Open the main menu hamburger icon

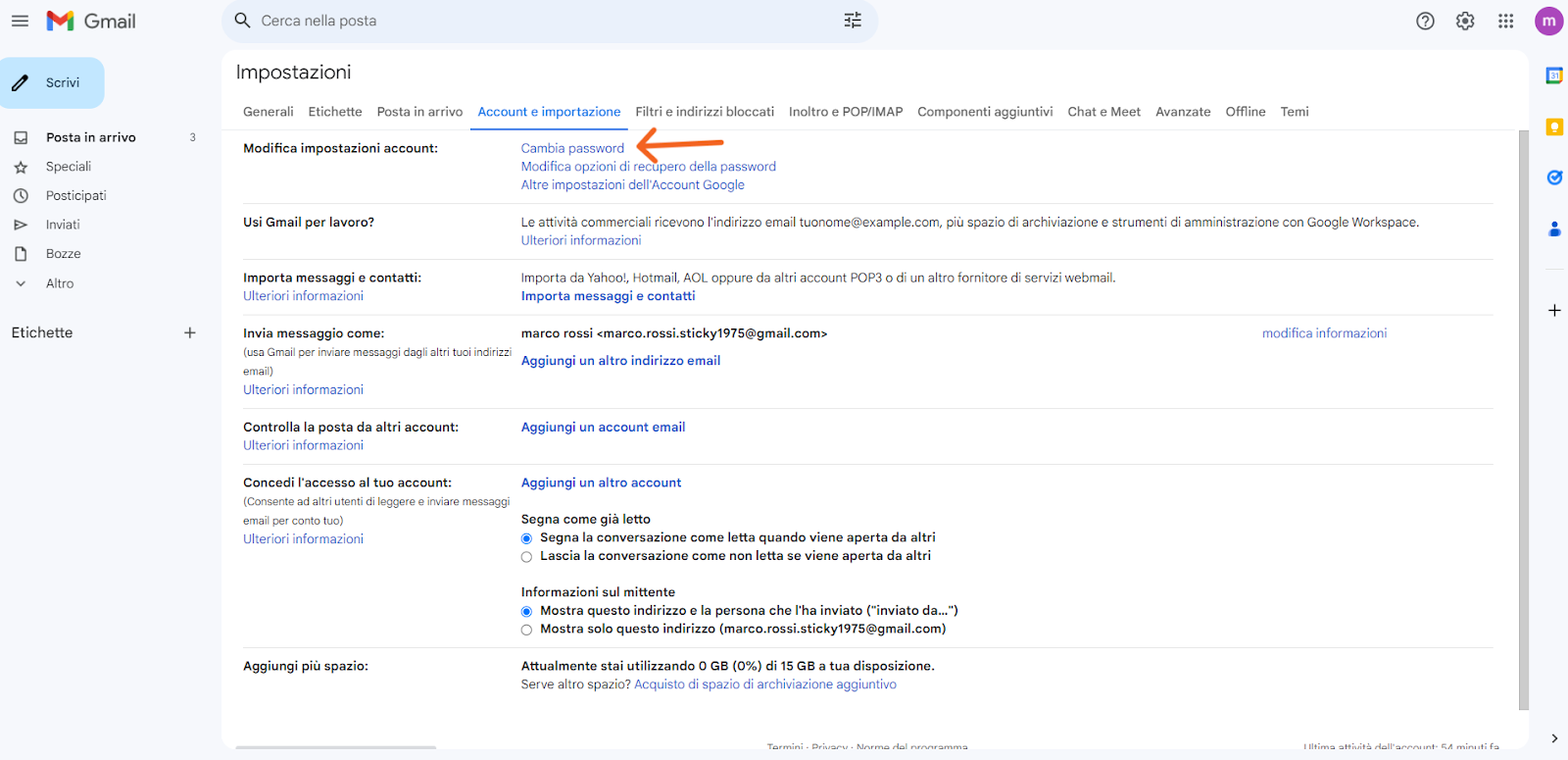pyautogui.click(x=20, y=21)
